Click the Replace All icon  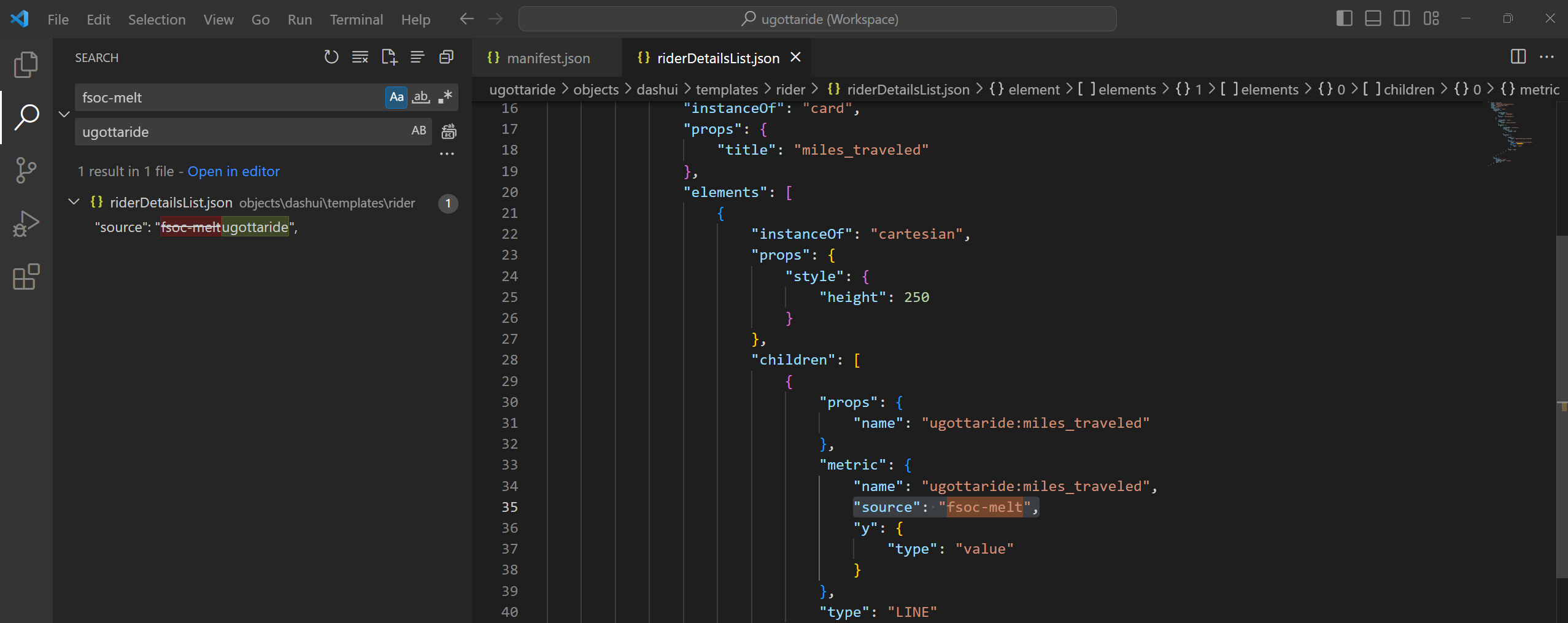coord(449,131)
